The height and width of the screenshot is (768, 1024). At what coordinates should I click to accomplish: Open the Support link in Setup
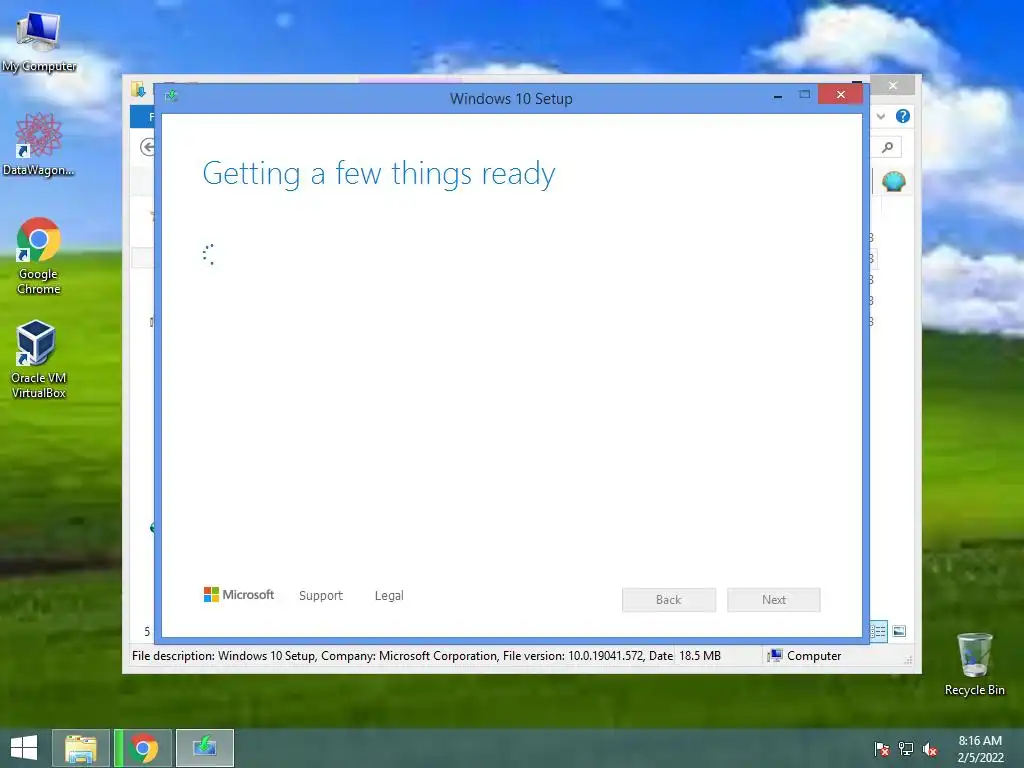pos(321,596)
